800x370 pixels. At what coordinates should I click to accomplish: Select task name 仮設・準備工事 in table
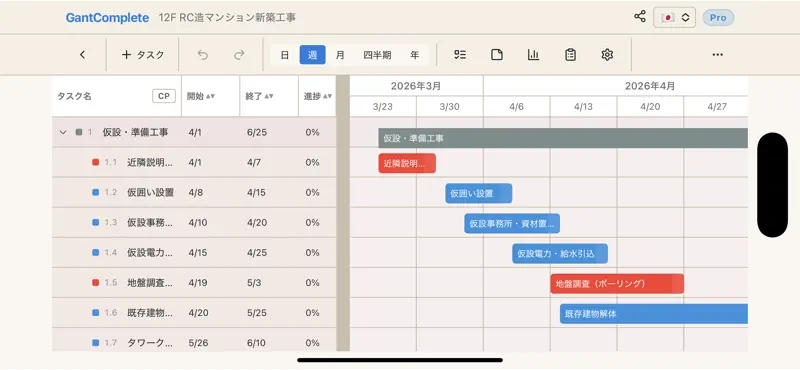135,132
